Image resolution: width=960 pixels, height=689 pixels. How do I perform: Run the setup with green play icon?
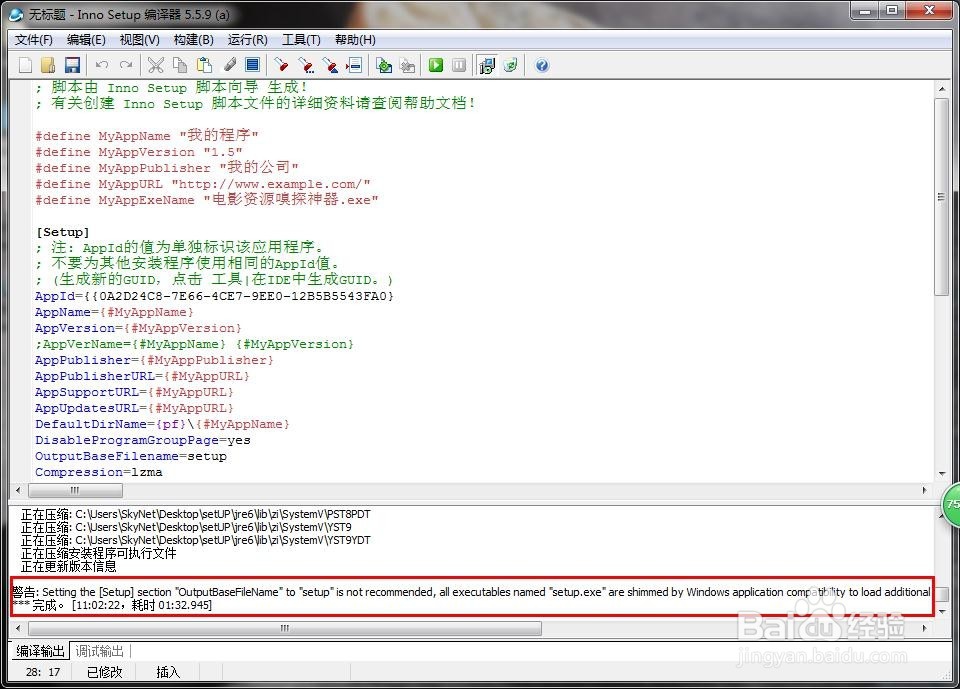point(436,65)
